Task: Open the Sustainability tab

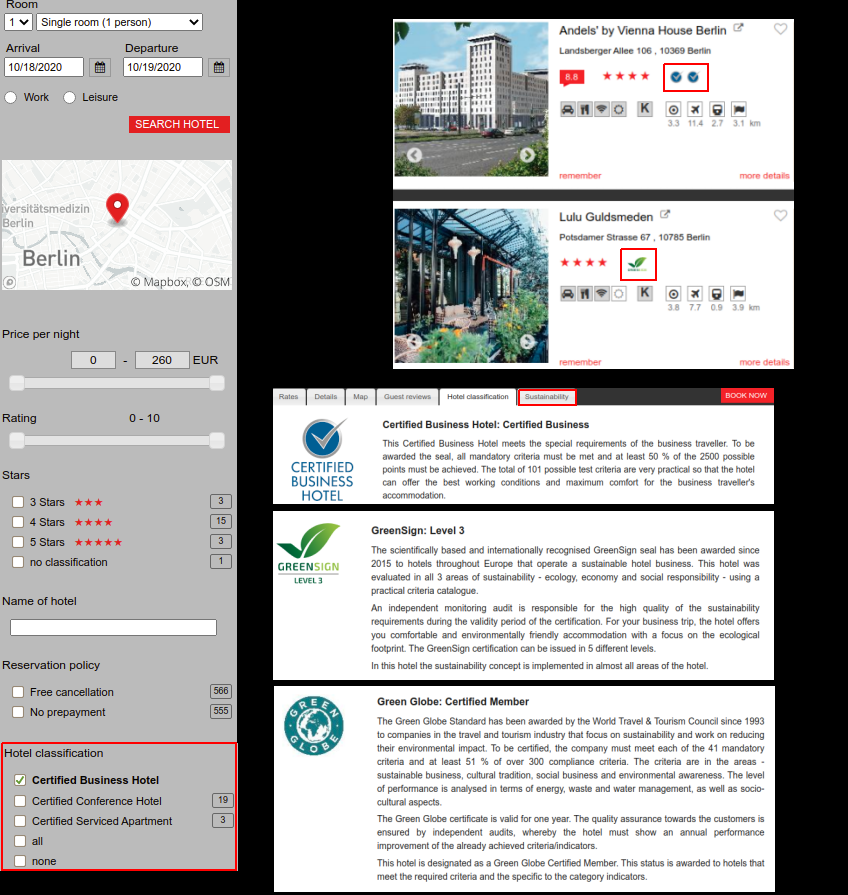Action: [x=547, y=397]
